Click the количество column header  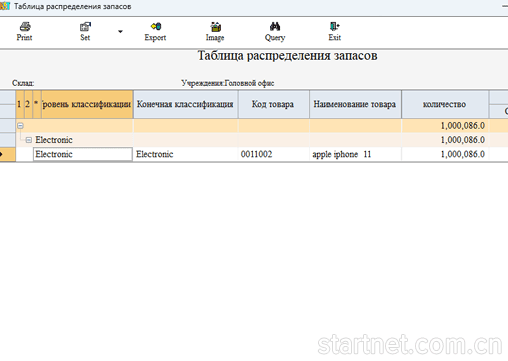click(x=445, y=104)
